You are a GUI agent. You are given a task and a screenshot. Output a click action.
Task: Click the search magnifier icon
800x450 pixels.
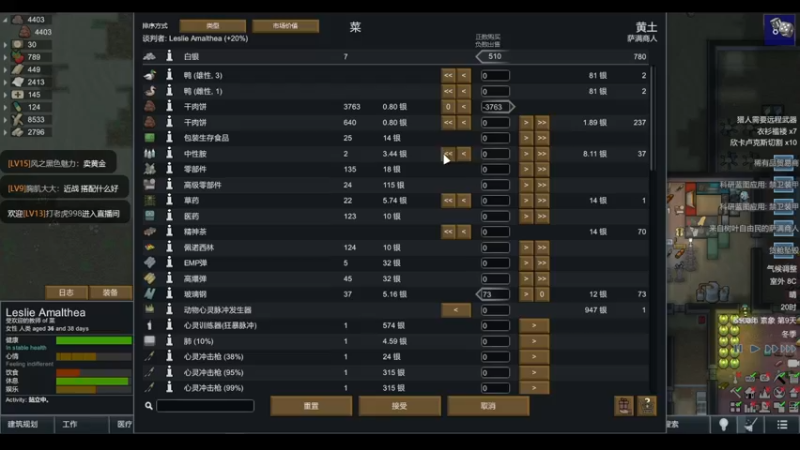(x=148, y=406)
